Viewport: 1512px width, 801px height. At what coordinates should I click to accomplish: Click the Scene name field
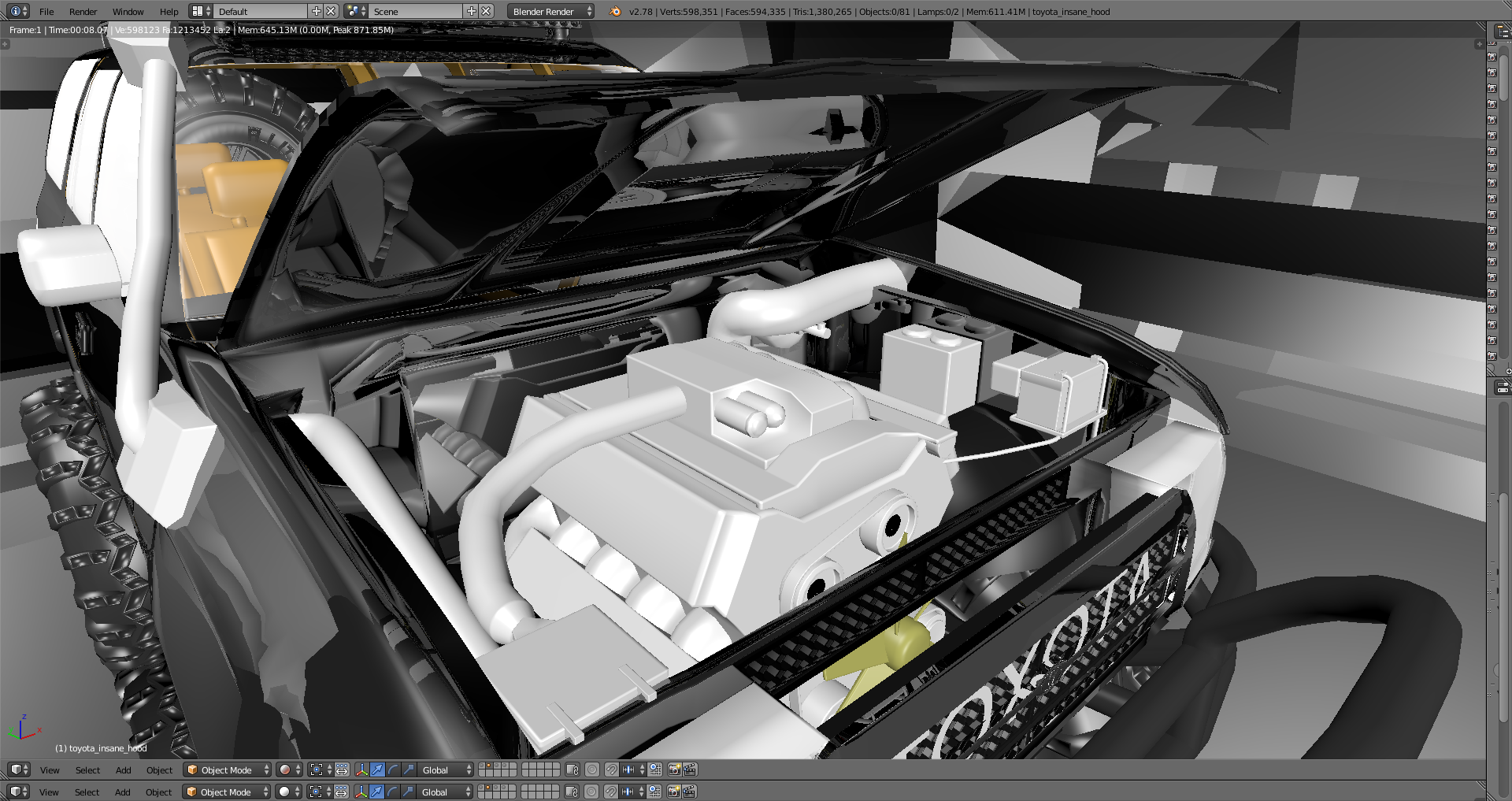(416, 11)
